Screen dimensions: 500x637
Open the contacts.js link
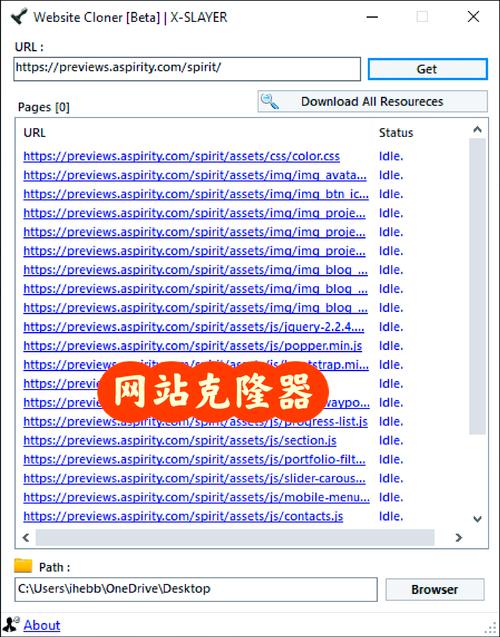click(183, 516)
